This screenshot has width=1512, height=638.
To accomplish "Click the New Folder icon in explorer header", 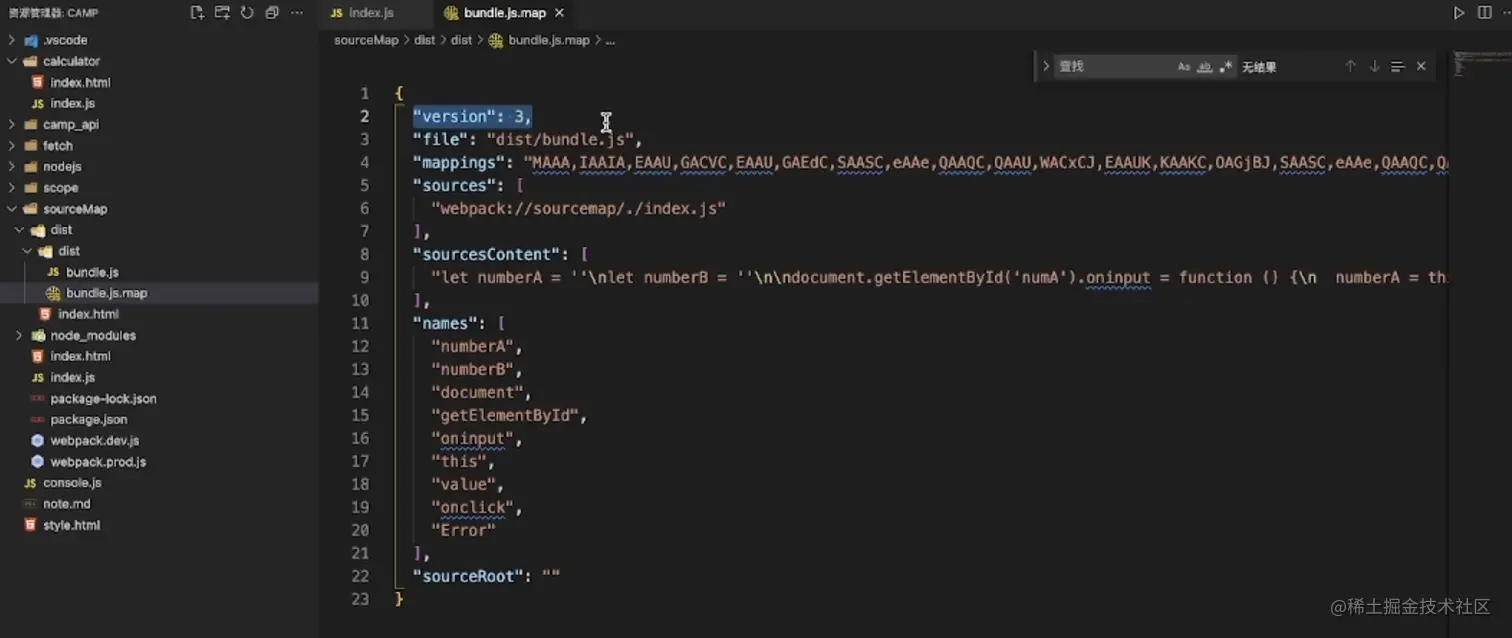I will (x=222, y=13).
